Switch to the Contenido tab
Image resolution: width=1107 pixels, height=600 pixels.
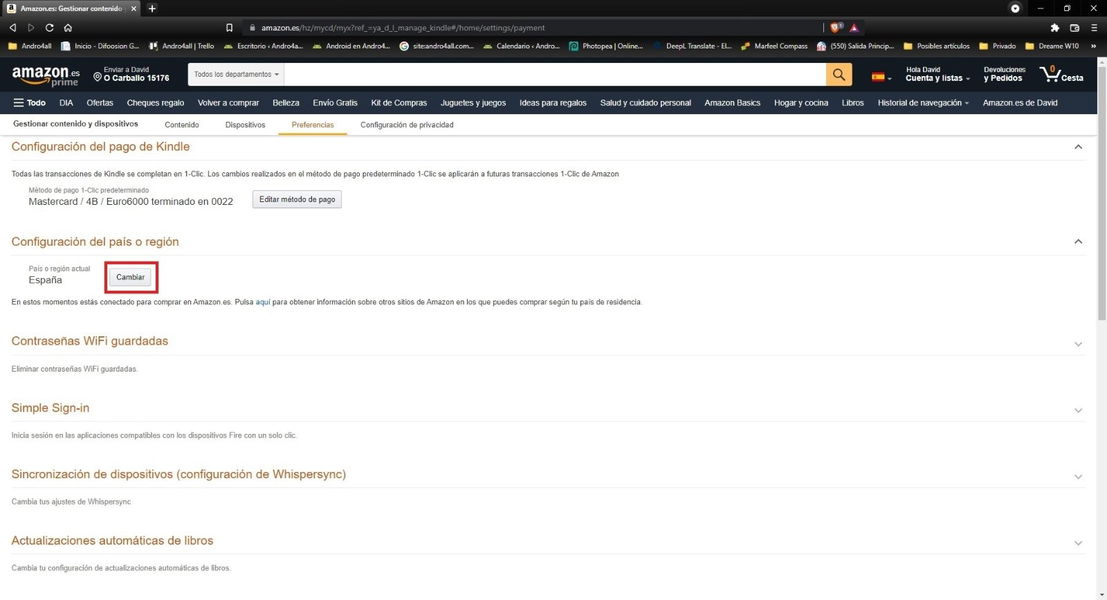(x=181, y=125)
